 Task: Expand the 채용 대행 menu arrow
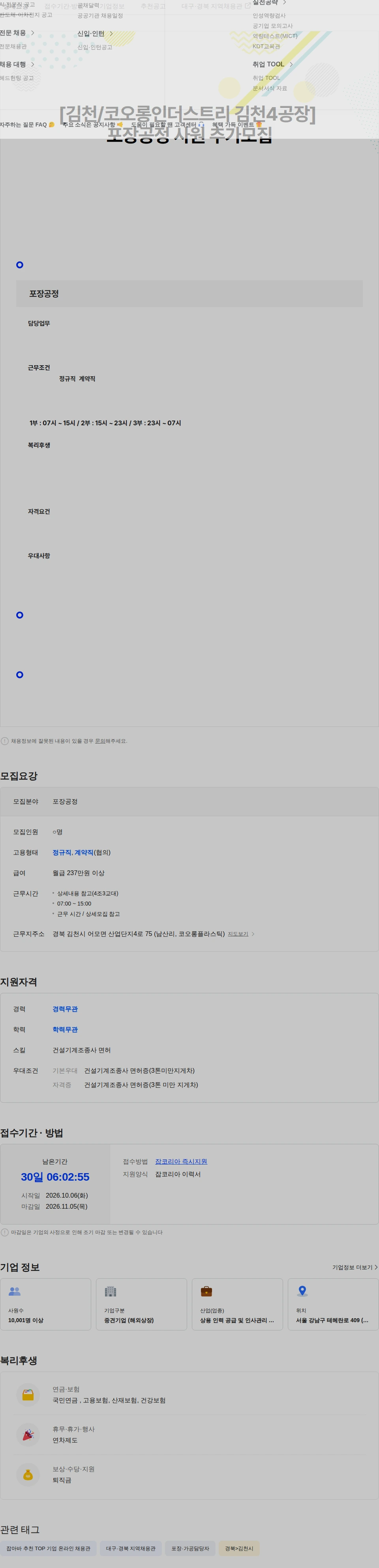32,64
